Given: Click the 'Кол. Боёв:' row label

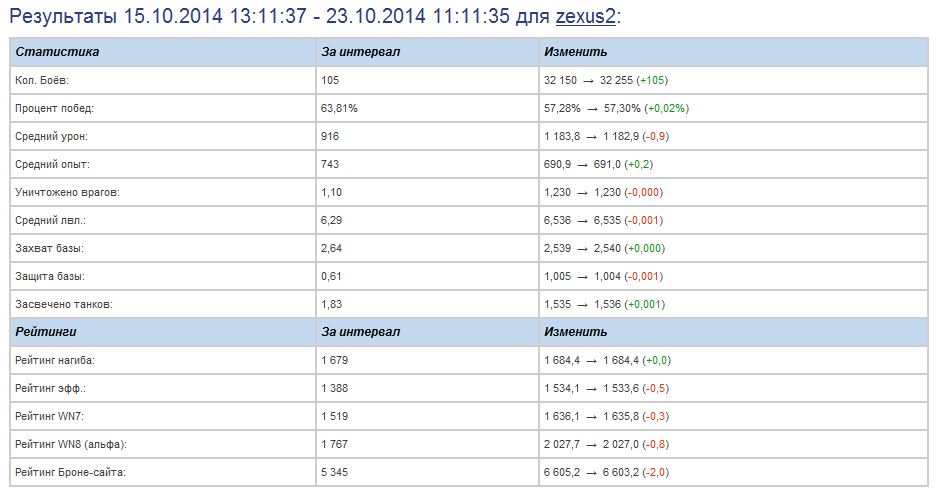Looking at the screenshot, I should click(42, 80).
